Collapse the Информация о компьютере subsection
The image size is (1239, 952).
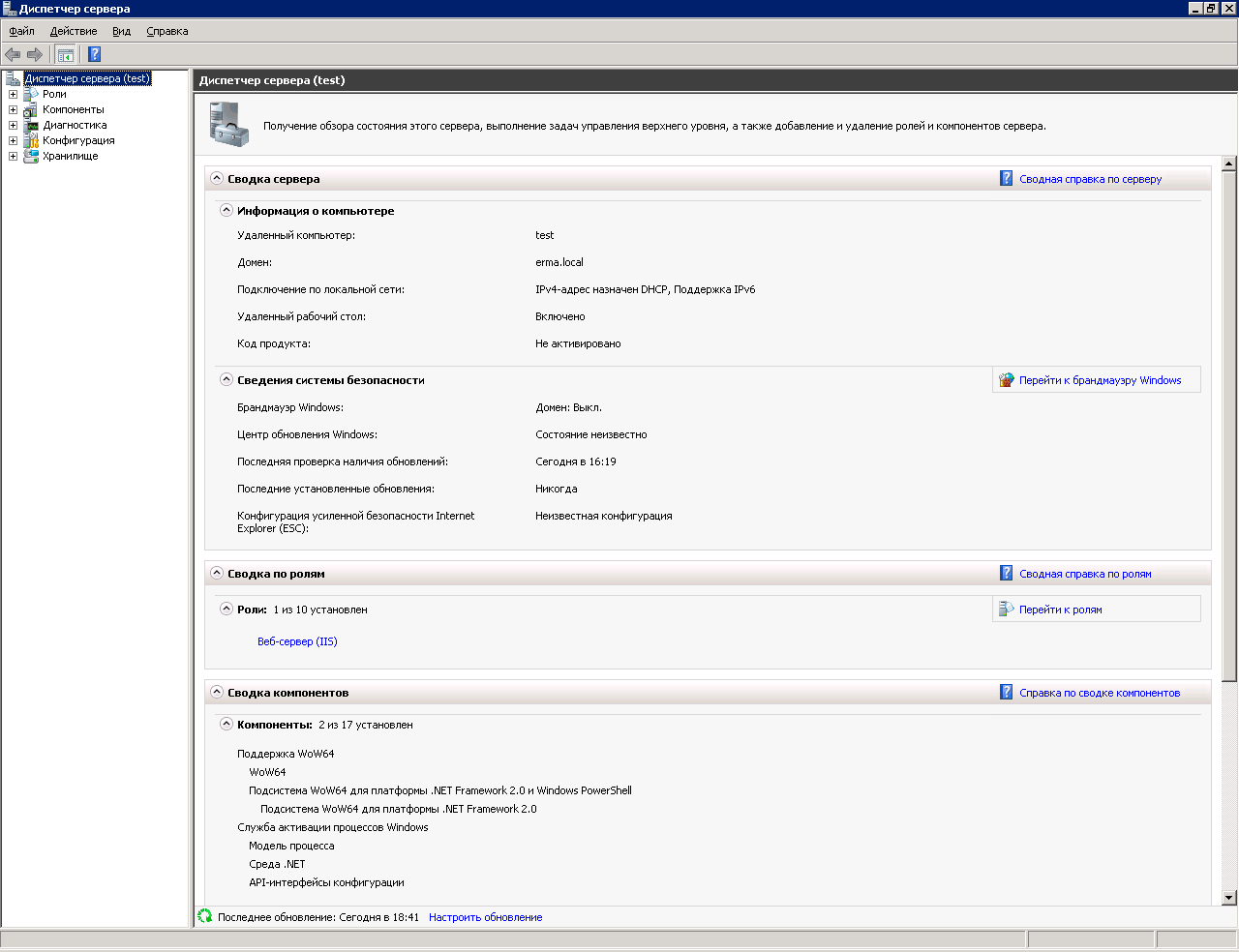[x=227, y=210]
